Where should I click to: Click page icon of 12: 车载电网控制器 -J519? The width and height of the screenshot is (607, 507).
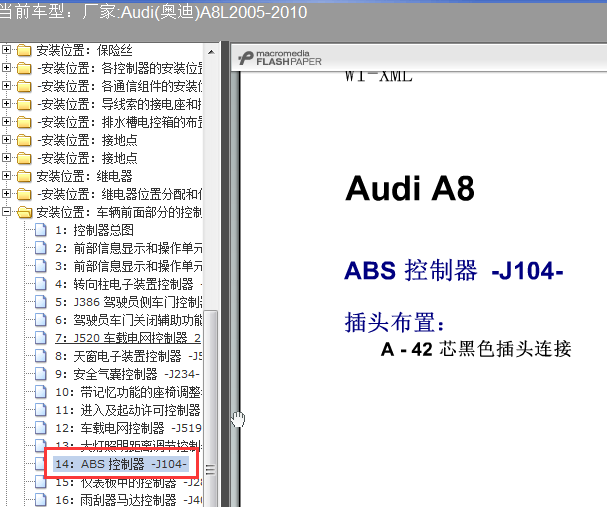(41, 428)
